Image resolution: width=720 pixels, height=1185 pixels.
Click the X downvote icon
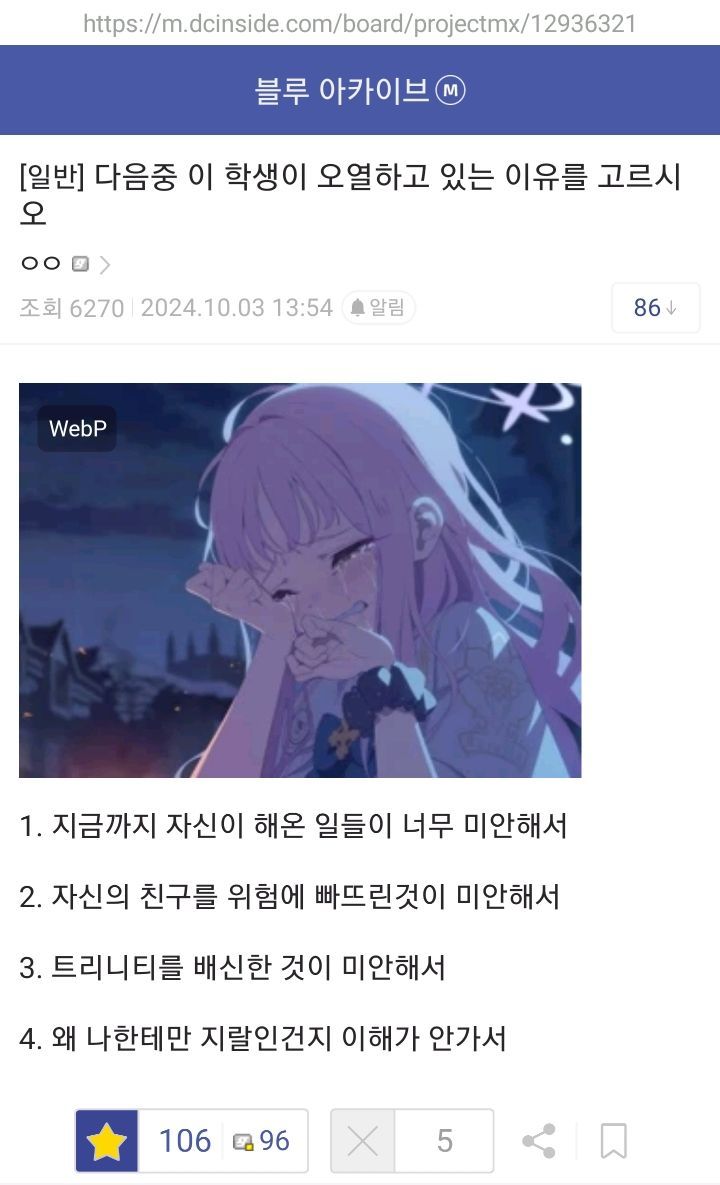pyautogui.click(x=363, y=1140)
